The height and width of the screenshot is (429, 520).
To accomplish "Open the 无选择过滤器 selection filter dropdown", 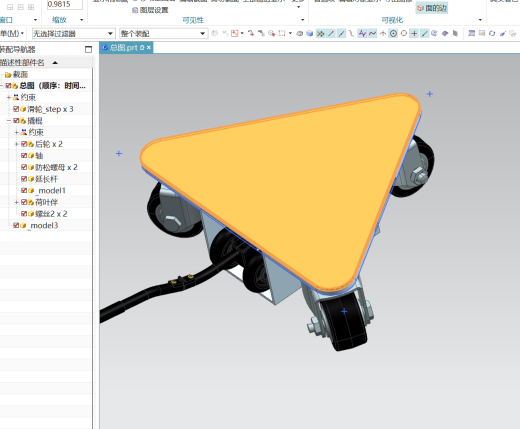I will pyautogui.click(x=110, y=34).
